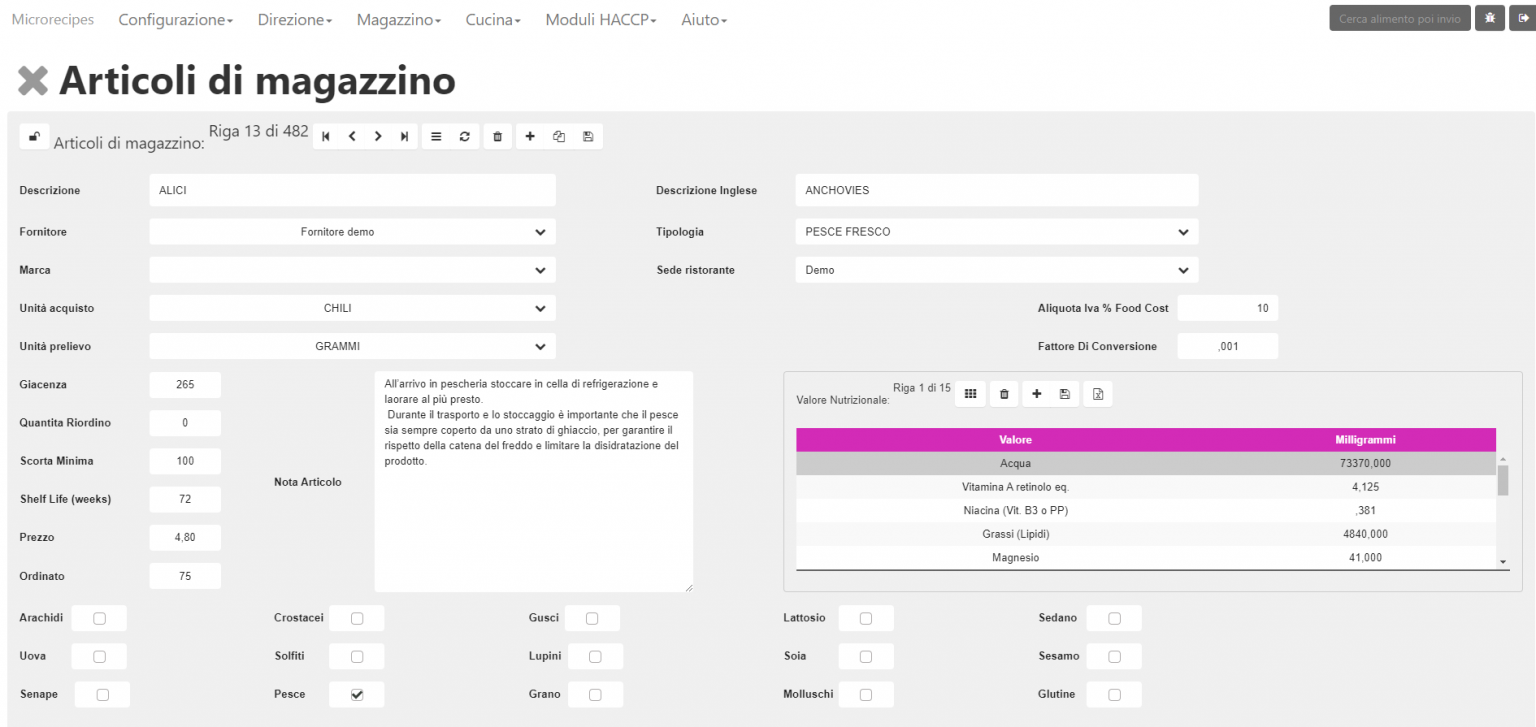Click the Nota Articolo text area
The width and height of the screenshot is (1536, 727).
534,482
